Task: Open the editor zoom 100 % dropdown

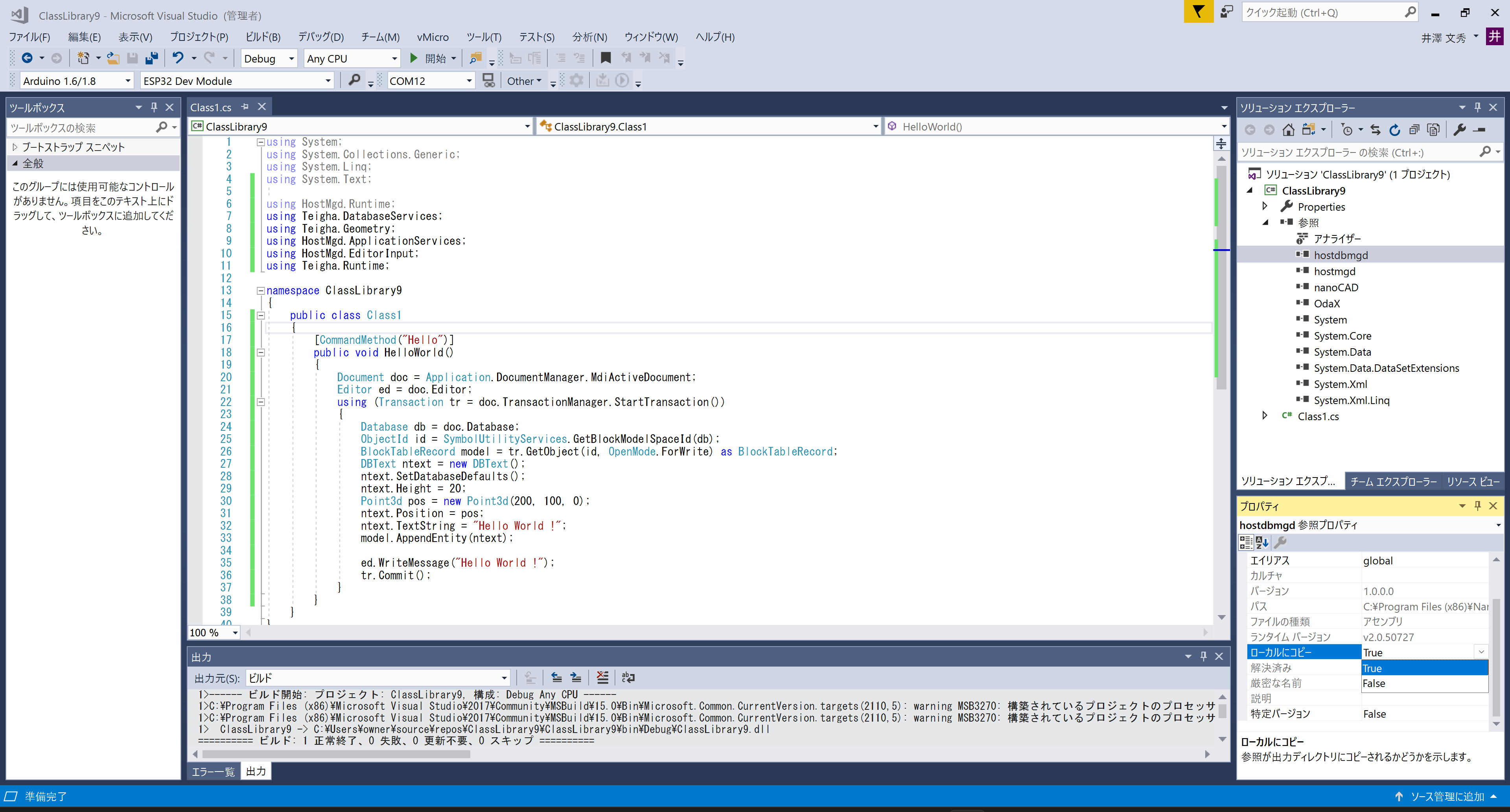Action: [x=214, y=633]
